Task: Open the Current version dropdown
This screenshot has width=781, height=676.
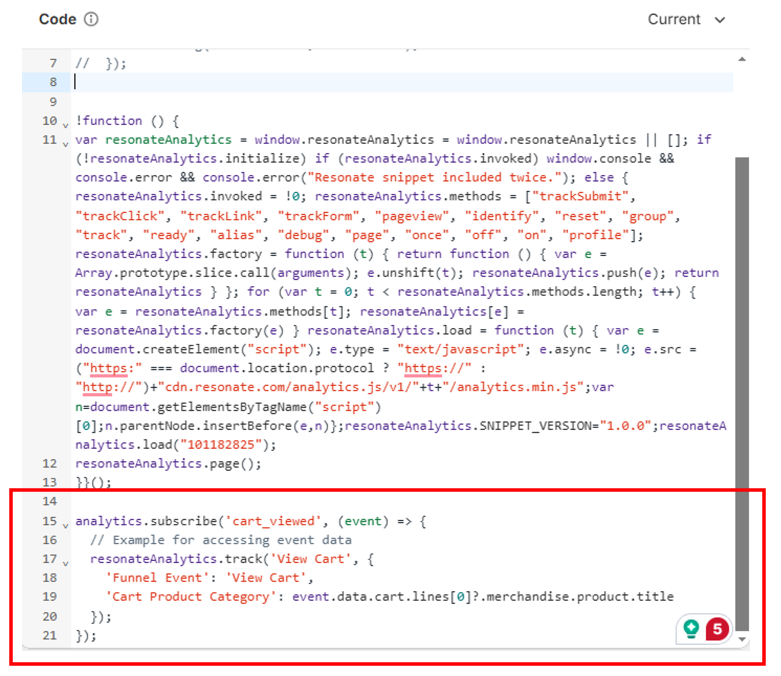Action: (x=686, y=19)
